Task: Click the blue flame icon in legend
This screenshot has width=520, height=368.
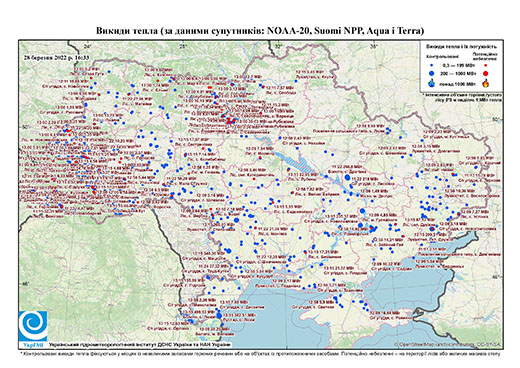Action: click(432, 83)
